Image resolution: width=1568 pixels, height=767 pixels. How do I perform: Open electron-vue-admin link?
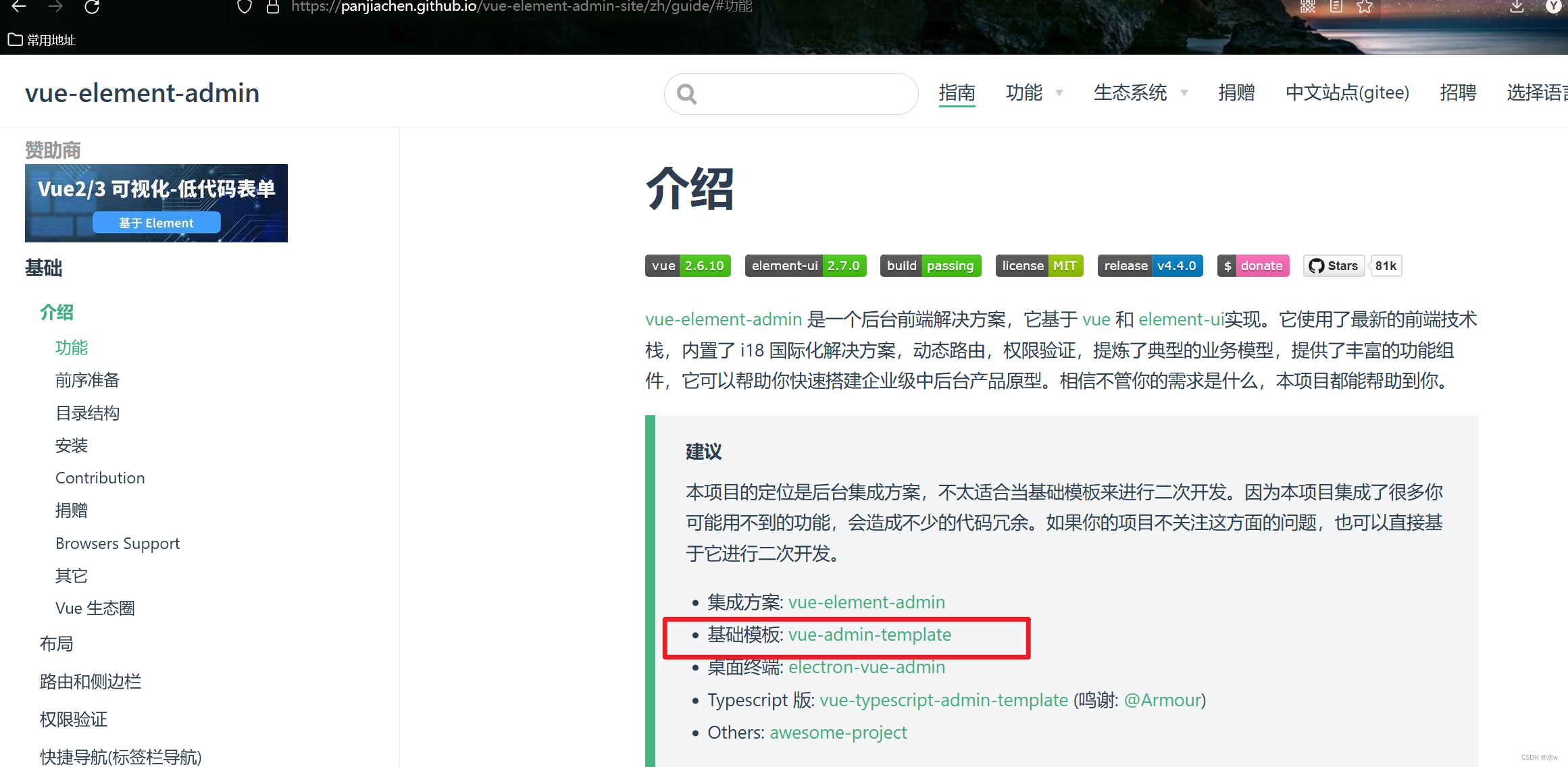[867, 667]
